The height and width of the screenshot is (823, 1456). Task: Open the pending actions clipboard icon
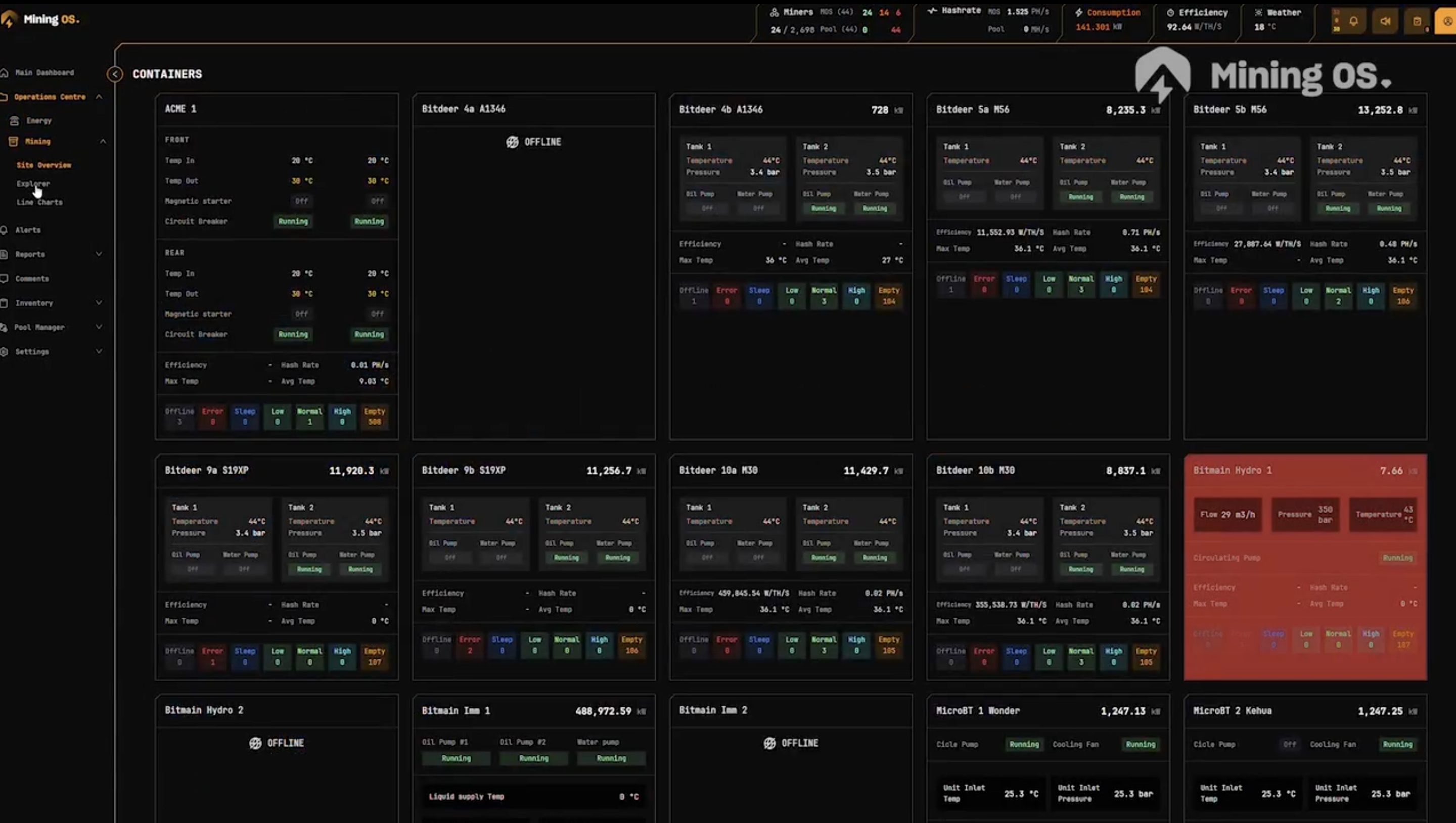click(x=1417, y=21)
